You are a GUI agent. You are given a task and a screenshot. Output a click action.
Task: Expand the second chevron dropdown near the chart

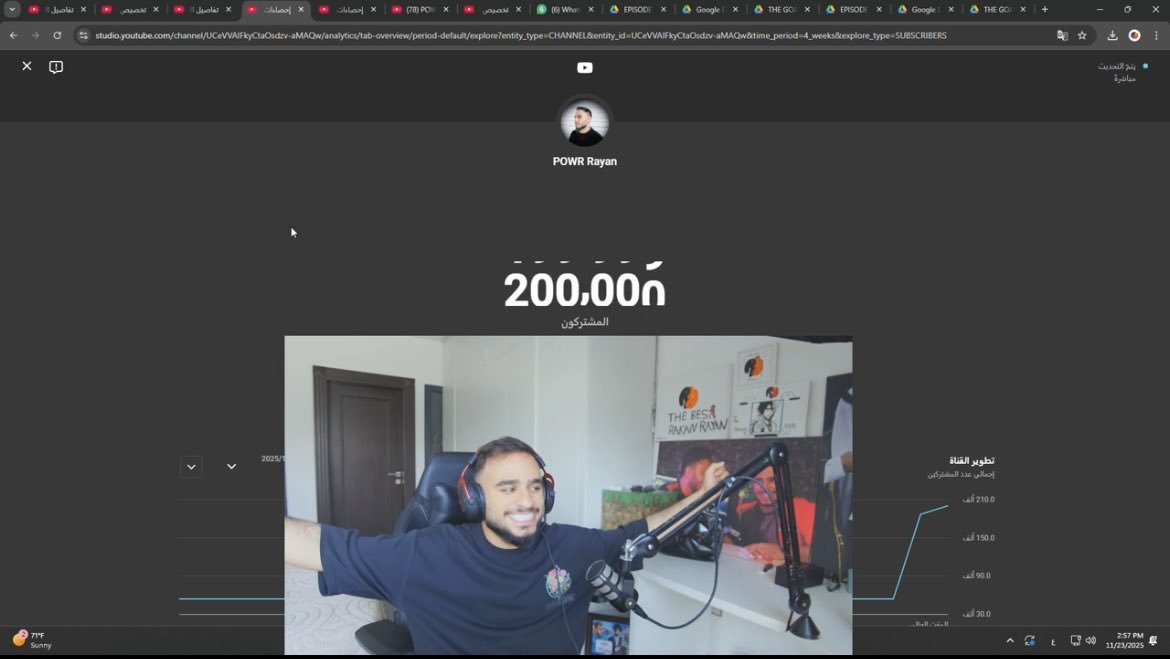click(231, 467)
